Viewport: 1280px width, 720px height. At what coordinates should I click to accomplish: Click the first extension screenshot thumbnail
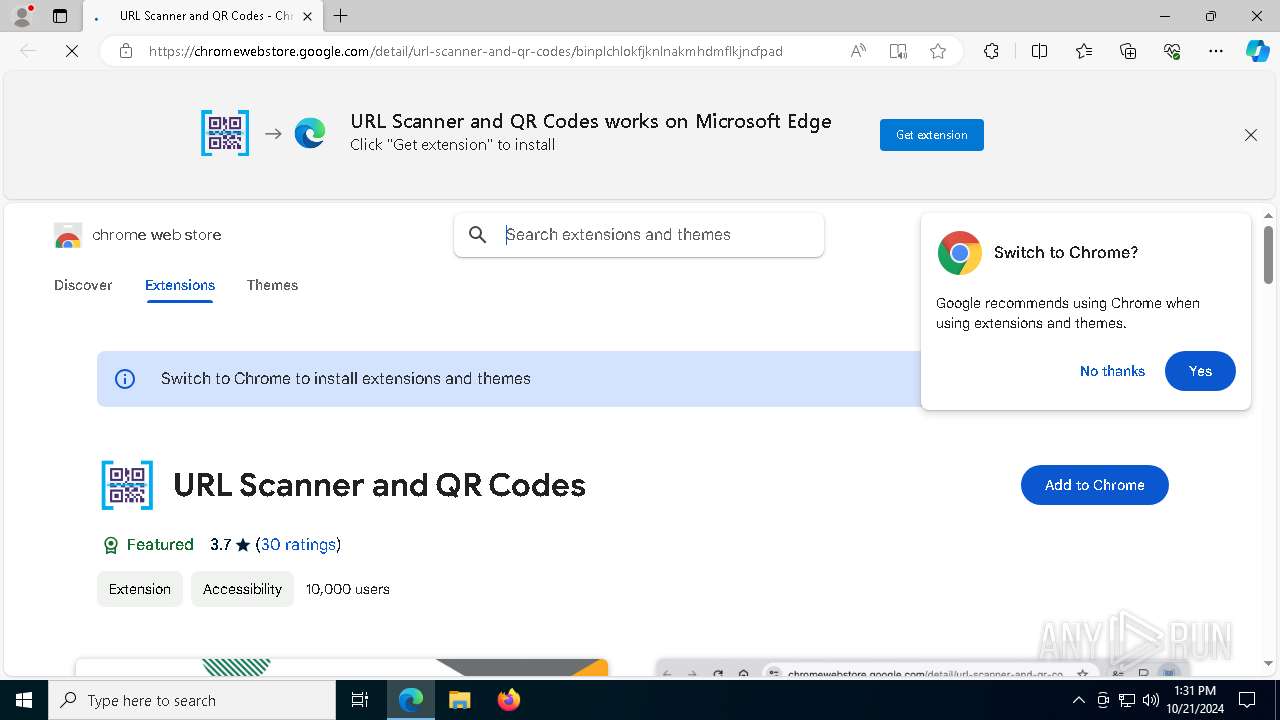(342, 667)
